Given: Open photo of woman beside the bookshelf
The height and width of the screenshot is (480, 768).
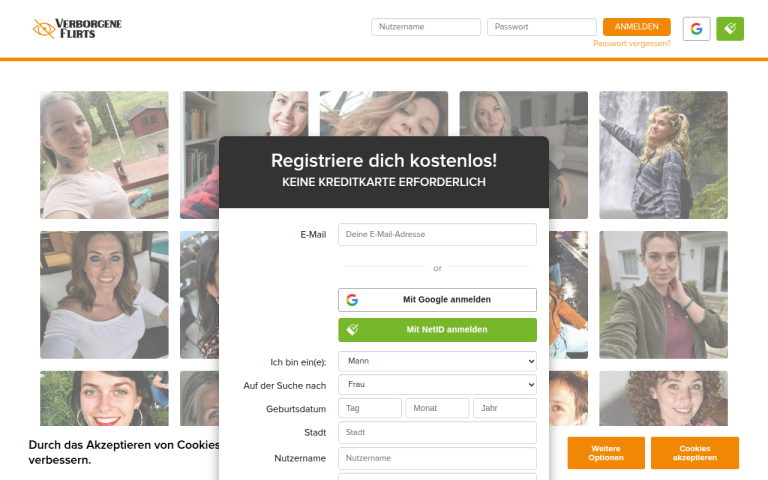Looking at the screenshot, I should pyautogui.click(x=244, y=114).
